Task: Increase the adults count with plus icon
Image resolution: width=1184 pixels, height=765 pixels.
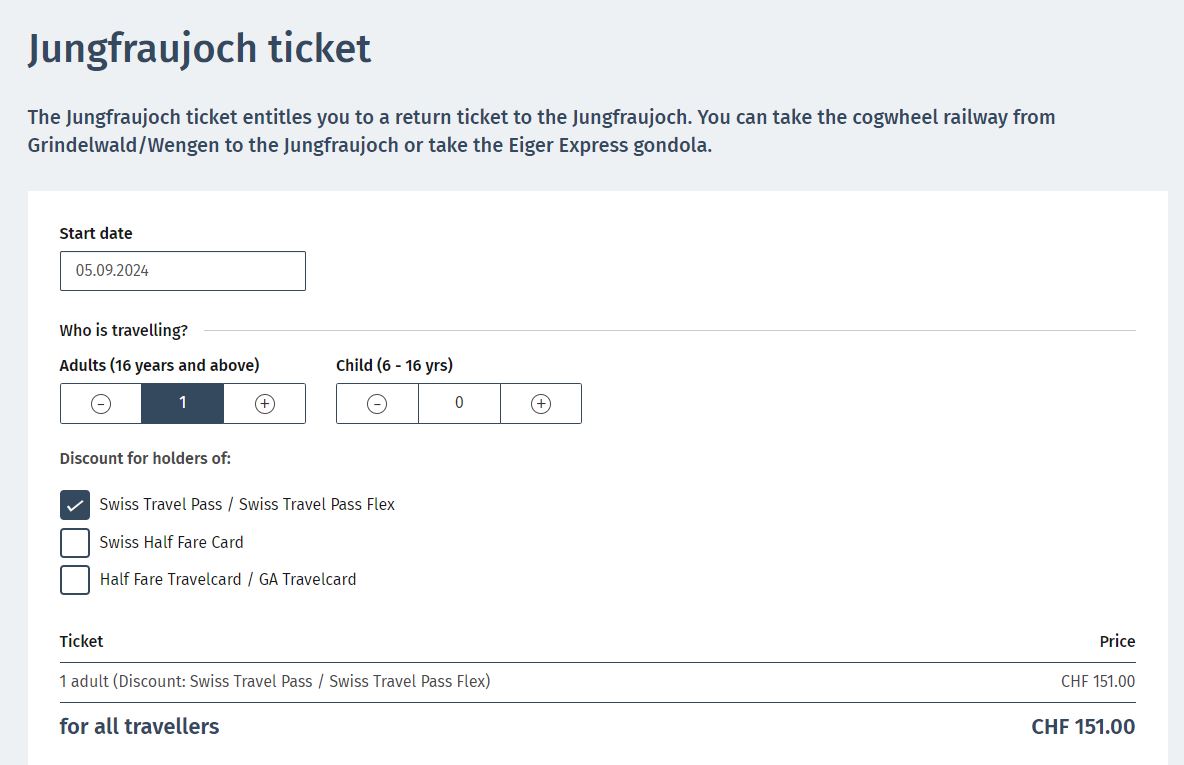Action: [x=264, y=404]
